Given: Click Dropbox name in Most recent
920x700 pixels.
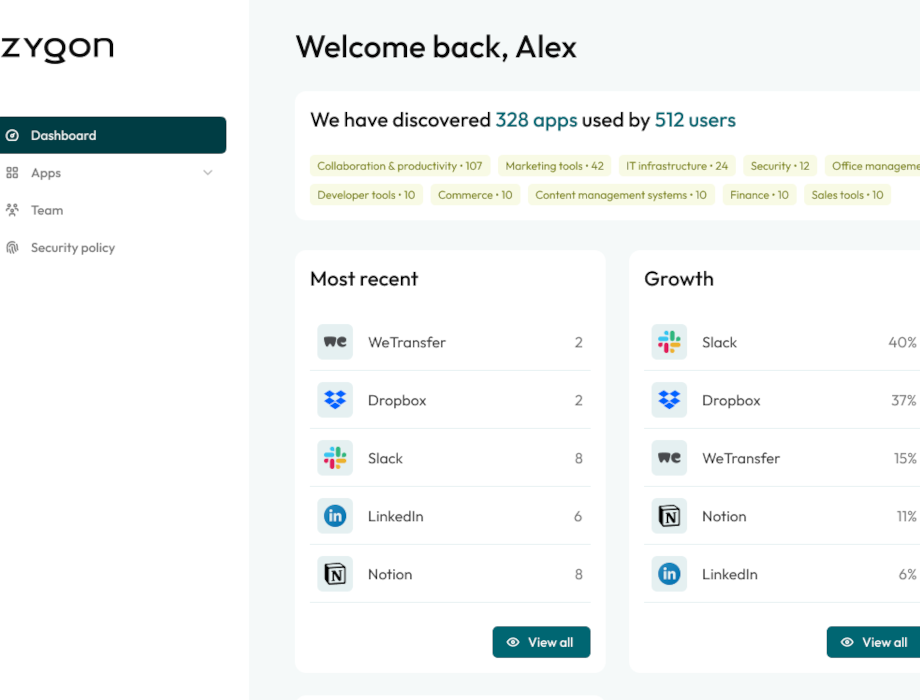Looking at the screenshot, I should 397,400.
